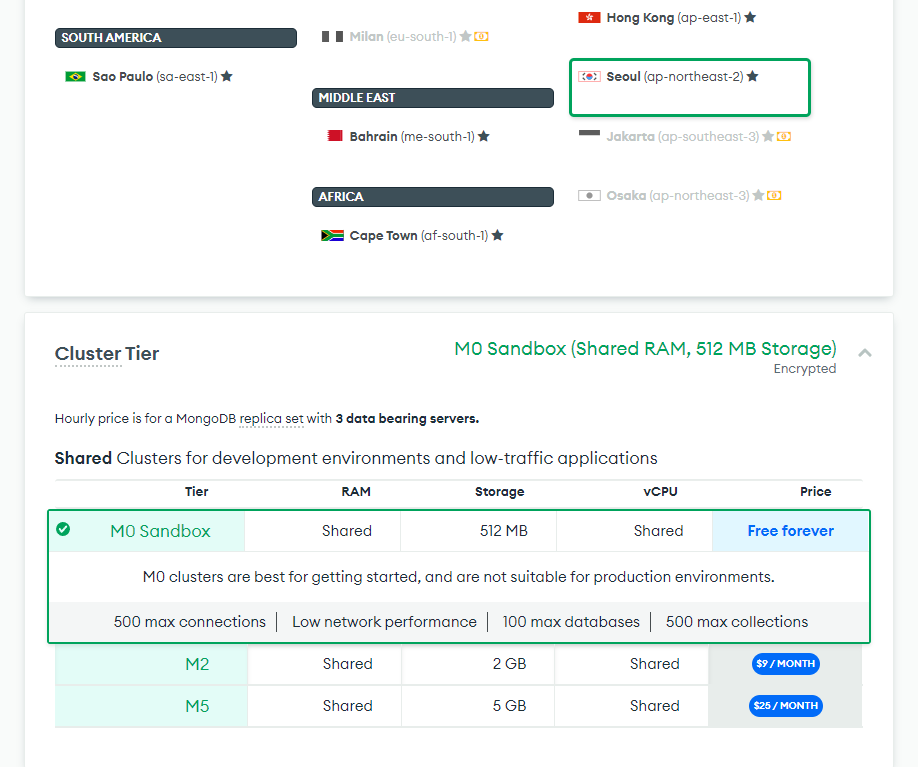Pick the Bahrain (me-south-1) region
This screenshot has height=767, width=918.
(x=408, y=136)
